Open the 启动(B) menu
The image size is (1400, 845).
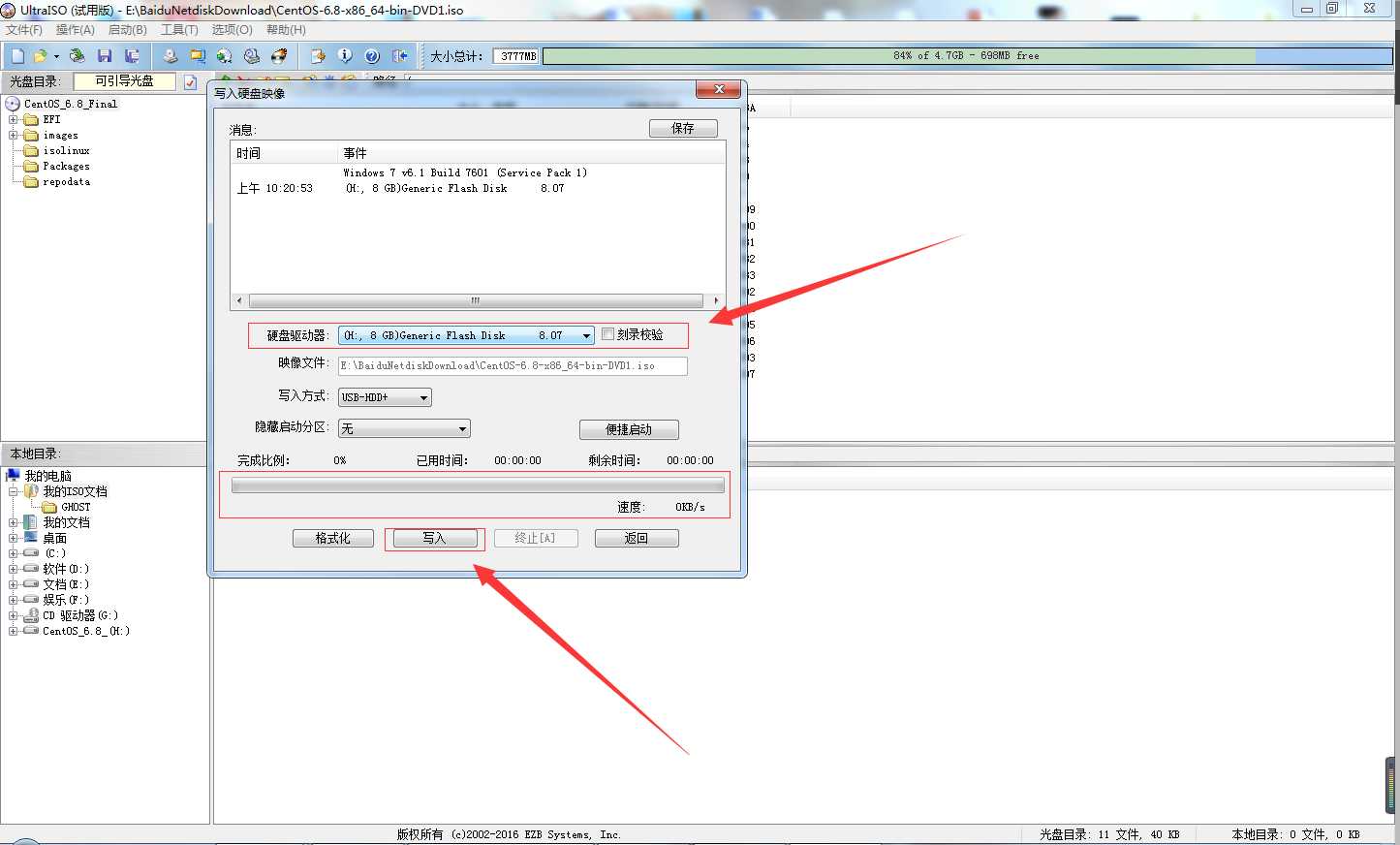coord(128,30)
